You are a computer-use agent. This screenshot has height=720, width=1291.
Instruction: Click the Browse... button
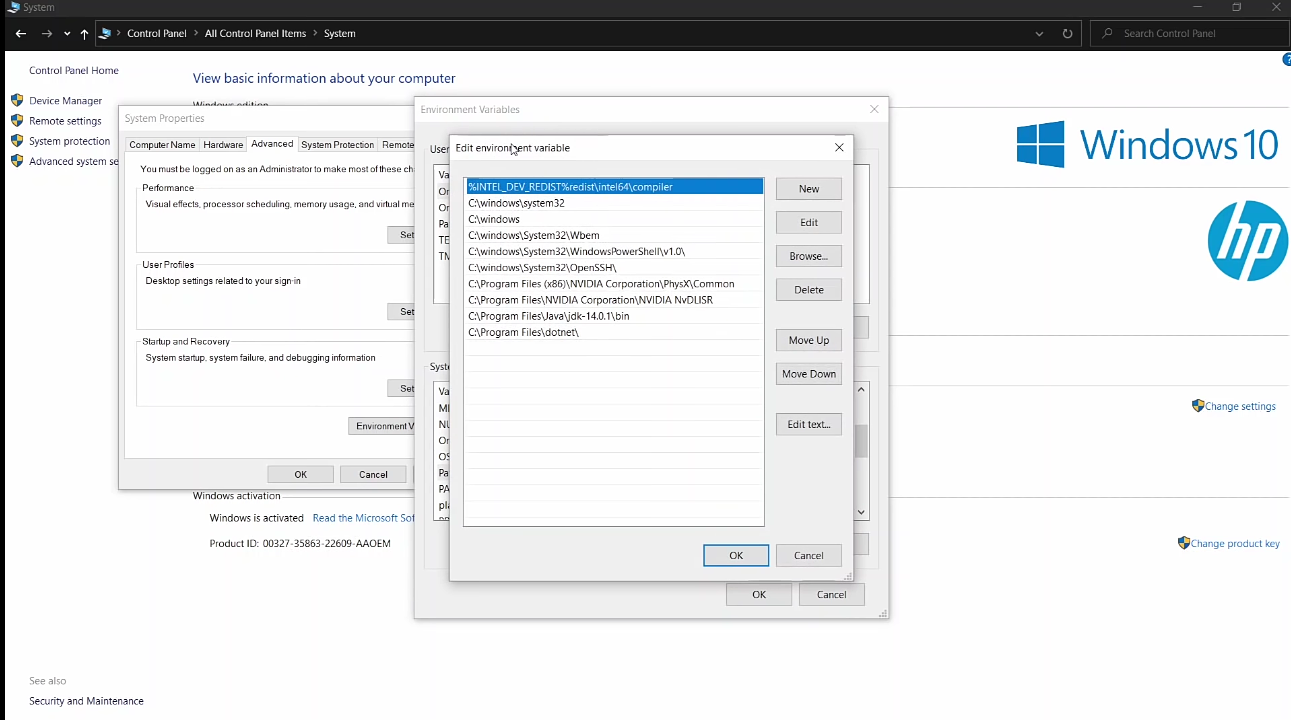point(809,256)
